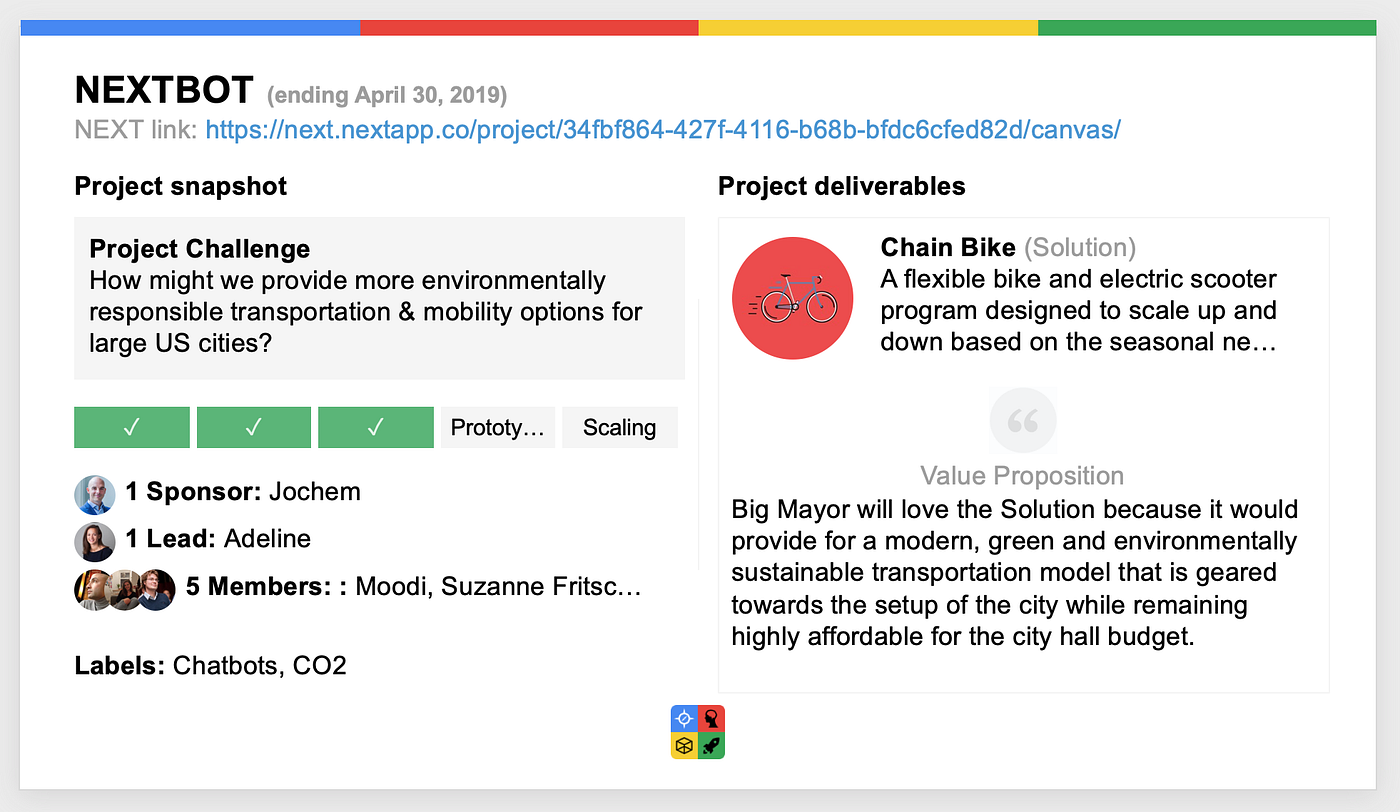Open the NEXT project canvas link
The width and height of the screenshot is (1400, 812).
(x=663, y=129)
